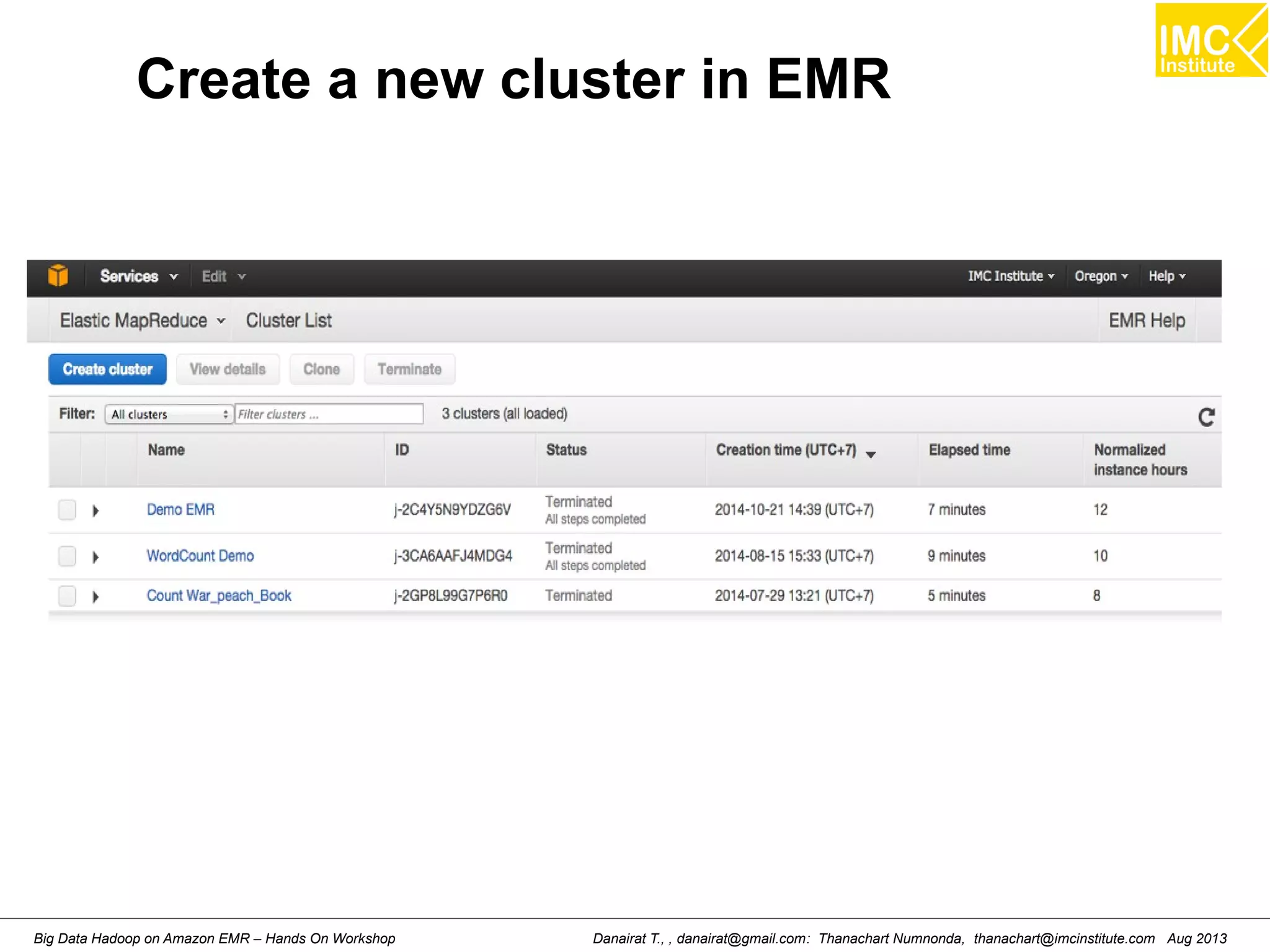Open EMR Help
The width and height of the screenshot is (1270, 952).
(1147, 320)
